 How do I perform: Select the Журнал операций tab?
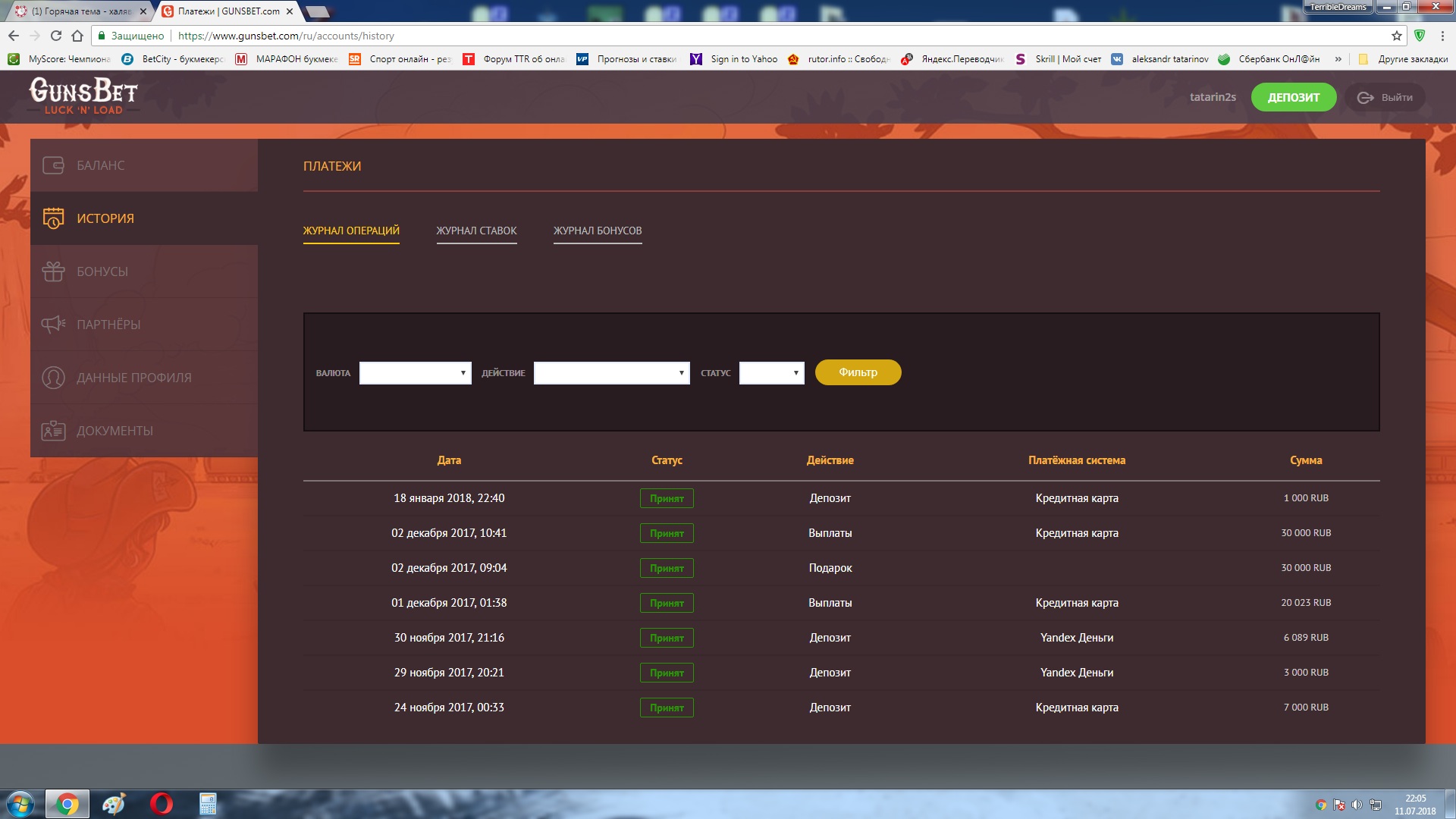click(x=351, y=231)
